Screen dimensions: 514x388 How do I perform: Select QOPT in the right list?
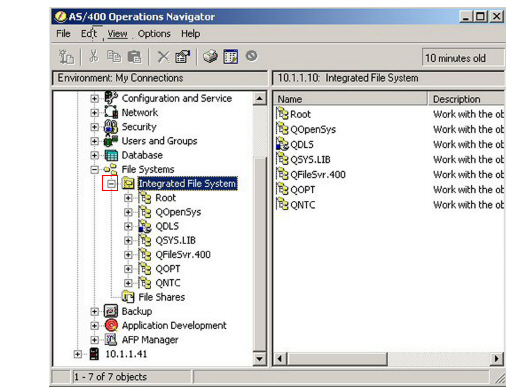point(302,189)
